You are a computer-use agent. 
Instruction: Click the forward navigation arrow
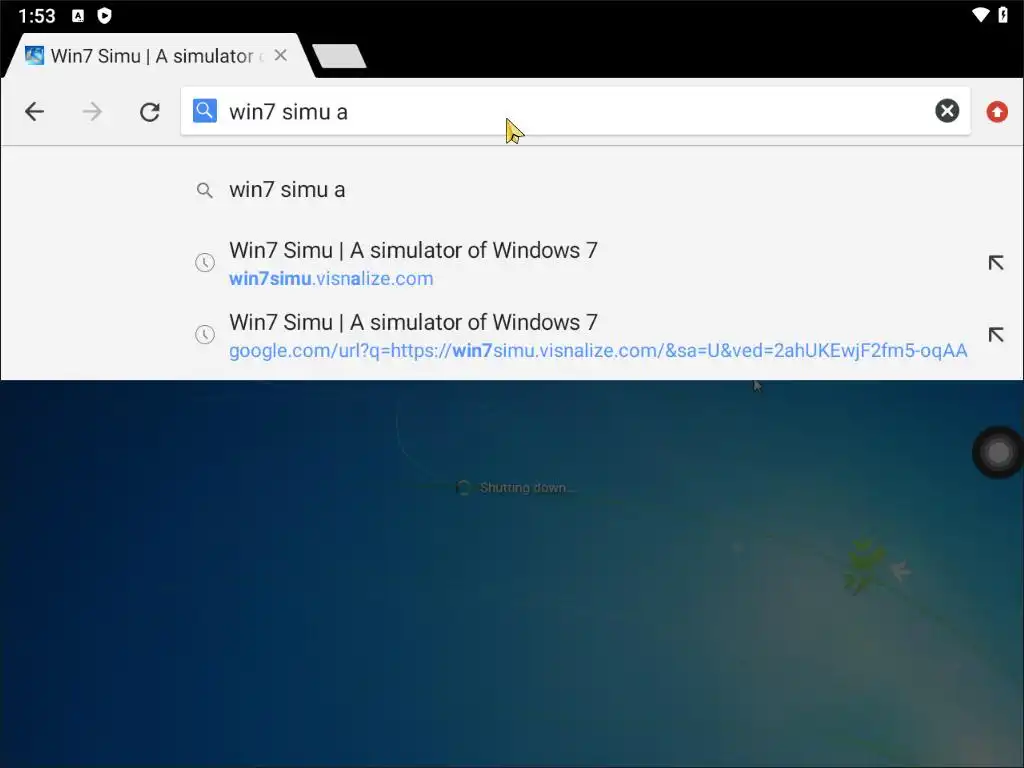(x=92, y=112)
